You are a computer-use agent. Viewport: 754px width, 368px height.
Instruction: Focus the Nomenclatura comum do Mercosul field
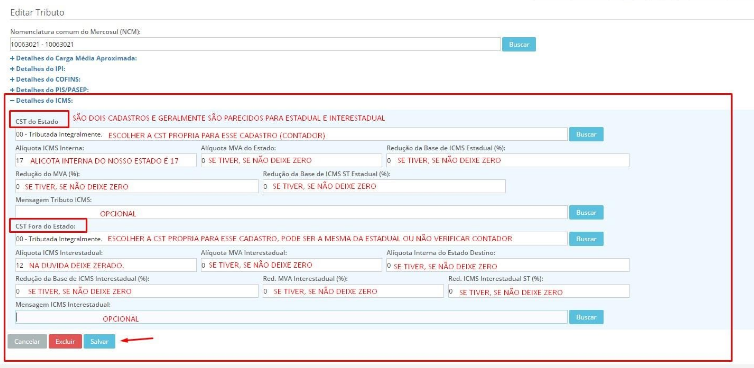tap(255, 44)
